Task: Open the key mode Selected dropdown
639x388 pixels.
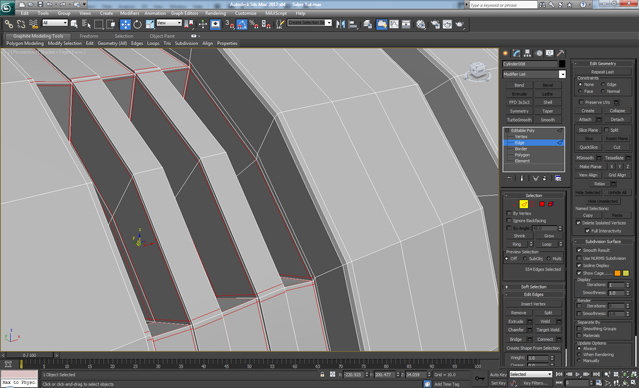Action: (531, 374)
